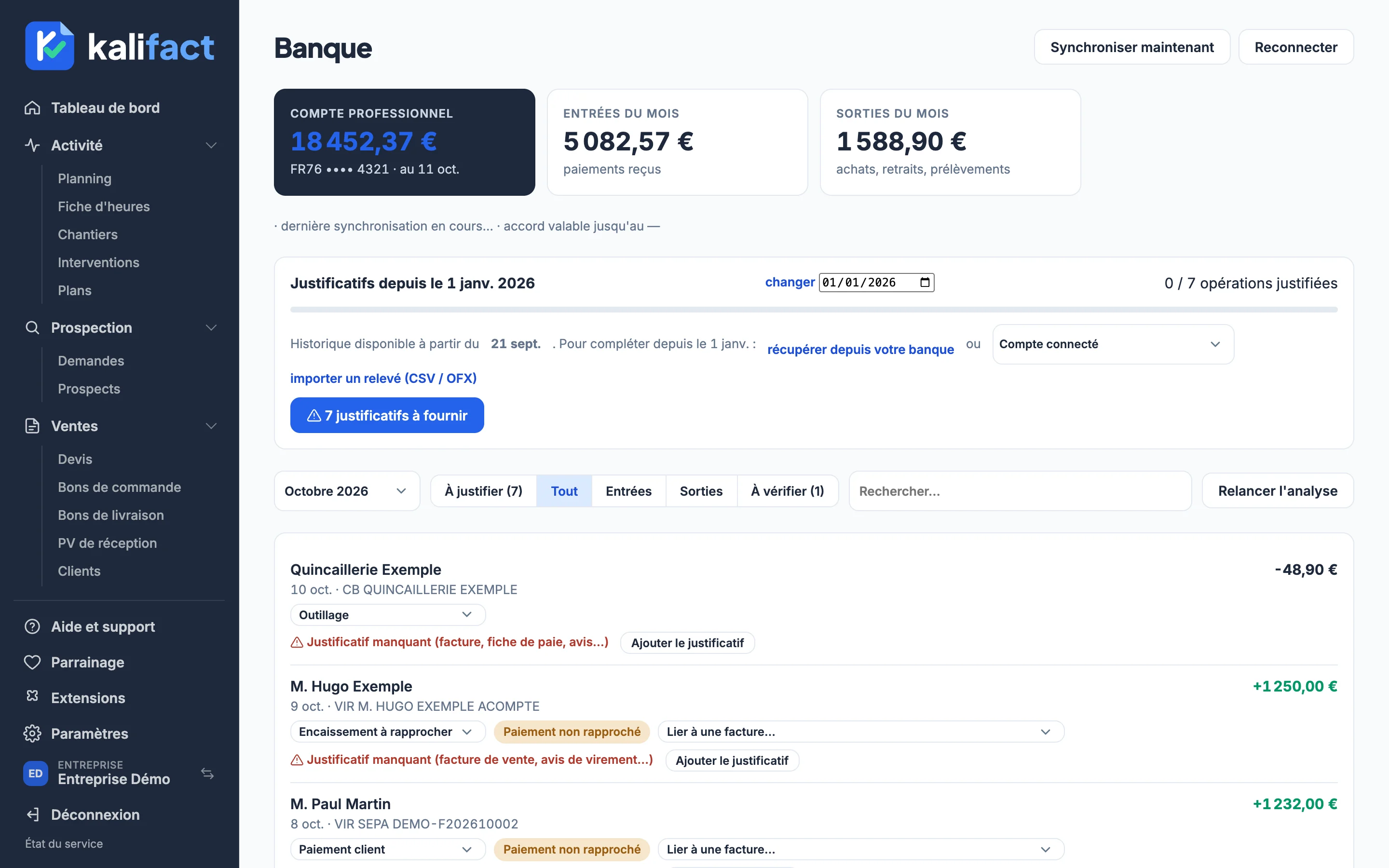
Task: Click the Tableau de bord home icon
Action: click(x=32, y=108)
